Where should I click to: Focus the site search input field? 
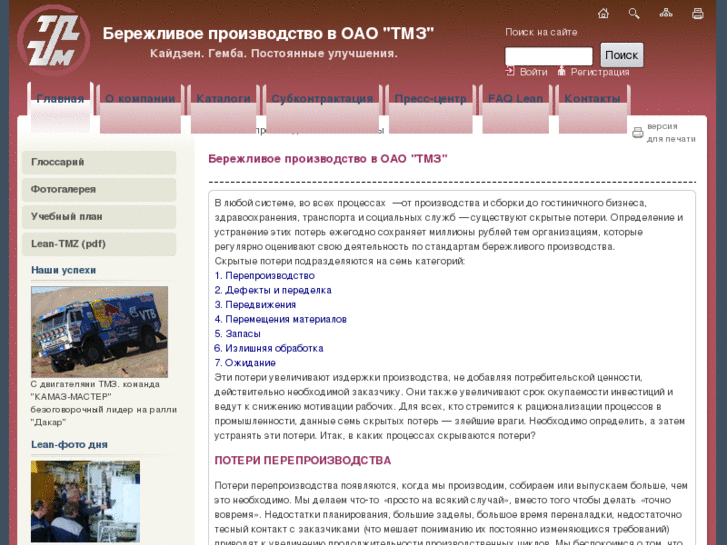click(548, 56)
